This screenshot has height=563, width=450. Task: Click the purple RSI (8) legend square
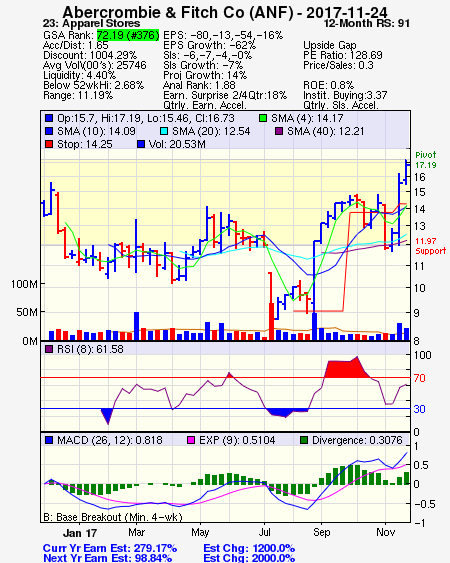[x=49, y=349]
